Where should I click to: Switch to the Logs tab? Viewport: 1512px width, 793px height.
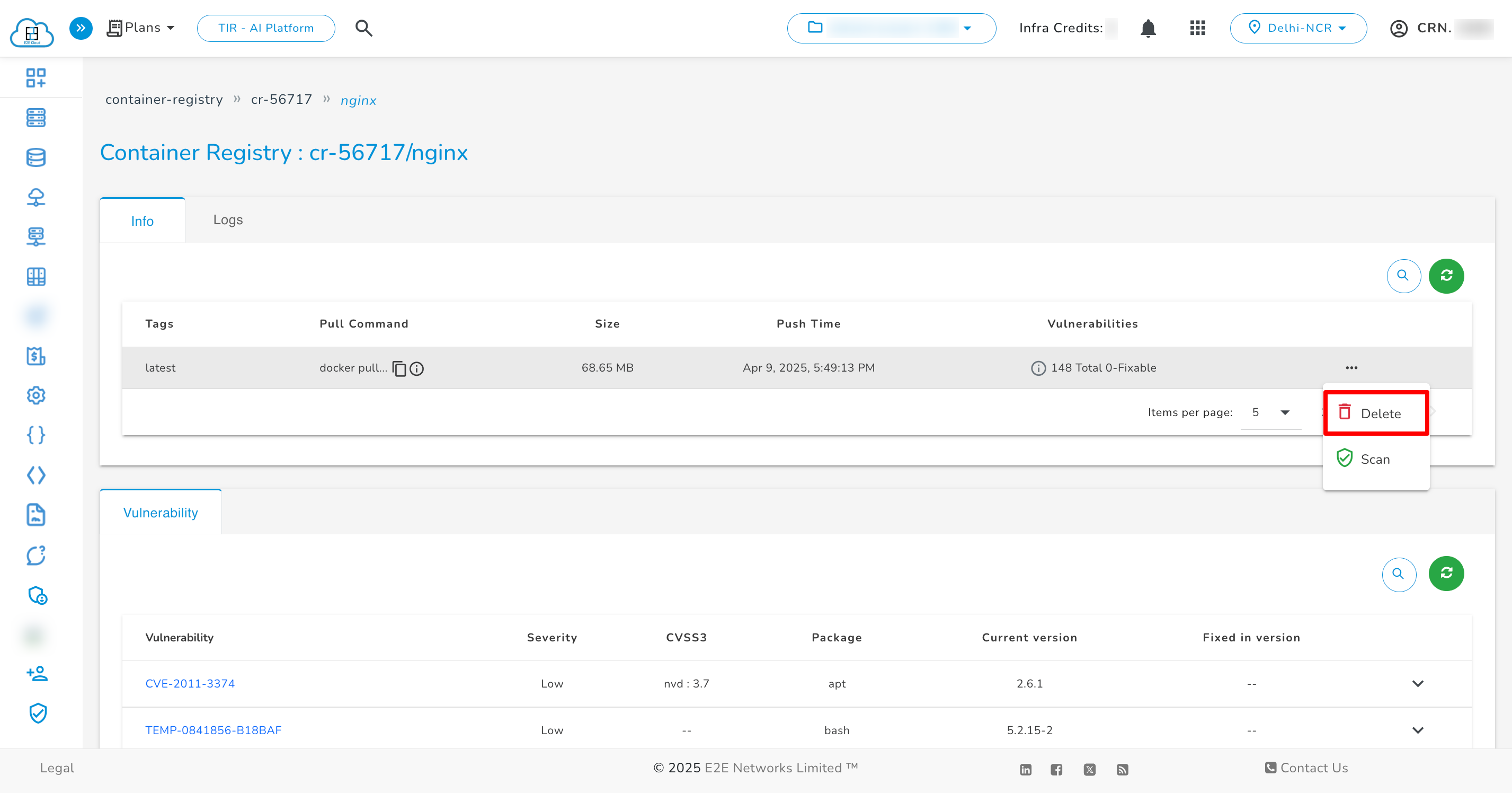228,219
